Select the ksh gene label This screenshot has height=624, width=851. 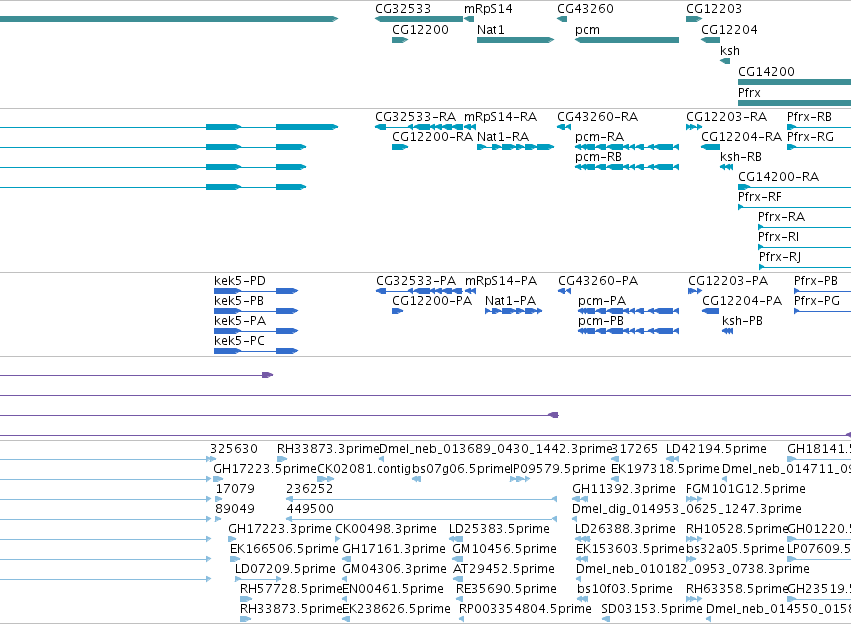pyautogui.click(x=729, y=51)
